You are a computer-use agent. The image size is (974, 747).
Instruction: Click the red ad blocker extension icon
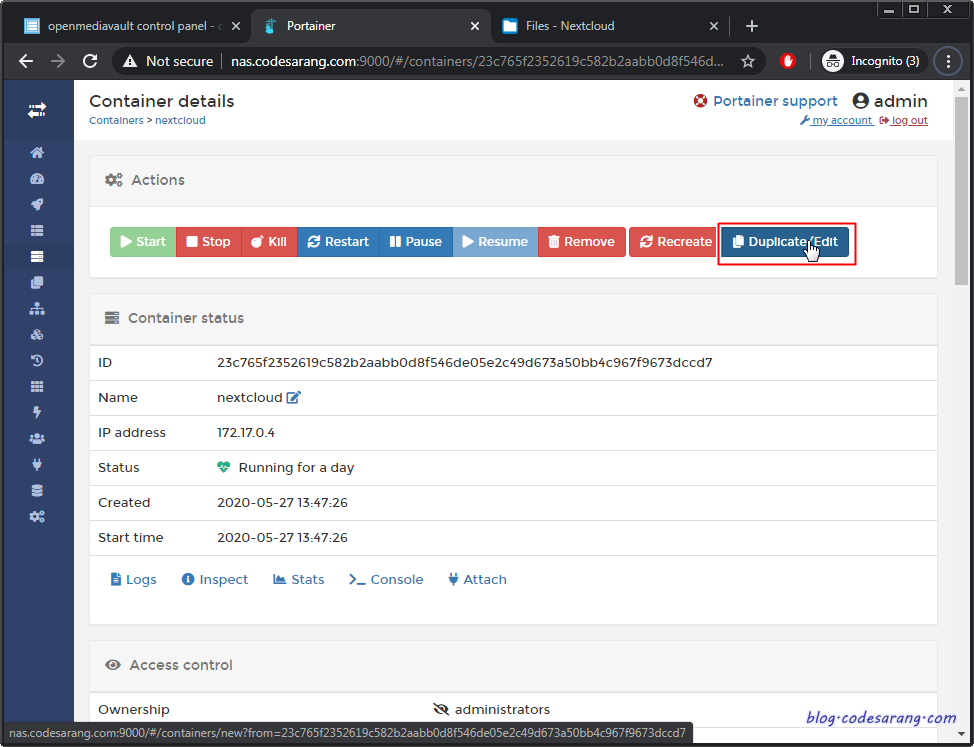(x=788, y=61)
